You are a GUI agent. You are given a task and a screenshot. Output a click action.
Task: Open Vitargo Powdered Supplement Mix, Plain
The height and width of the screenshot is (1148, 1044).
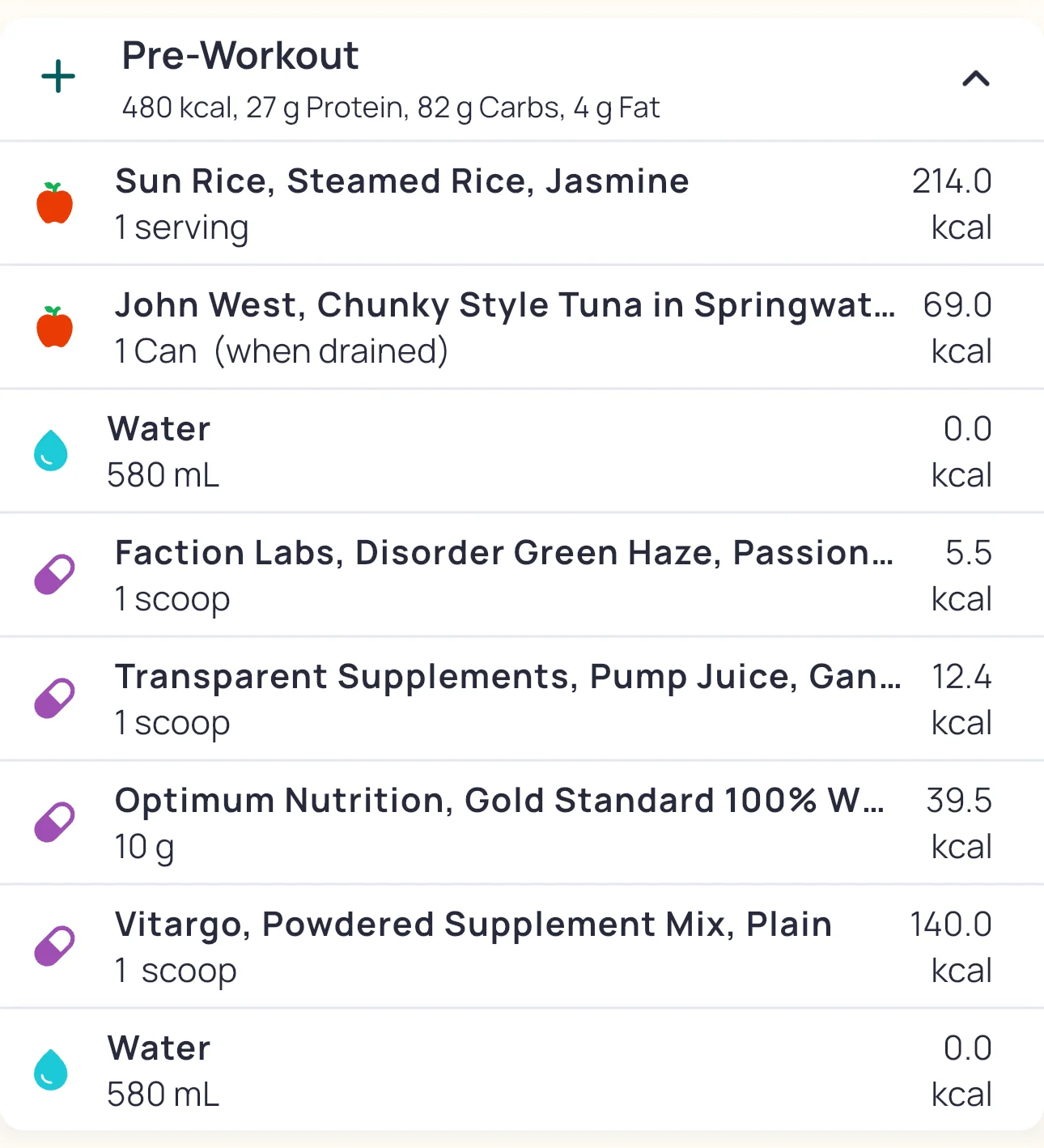(473, 925)
